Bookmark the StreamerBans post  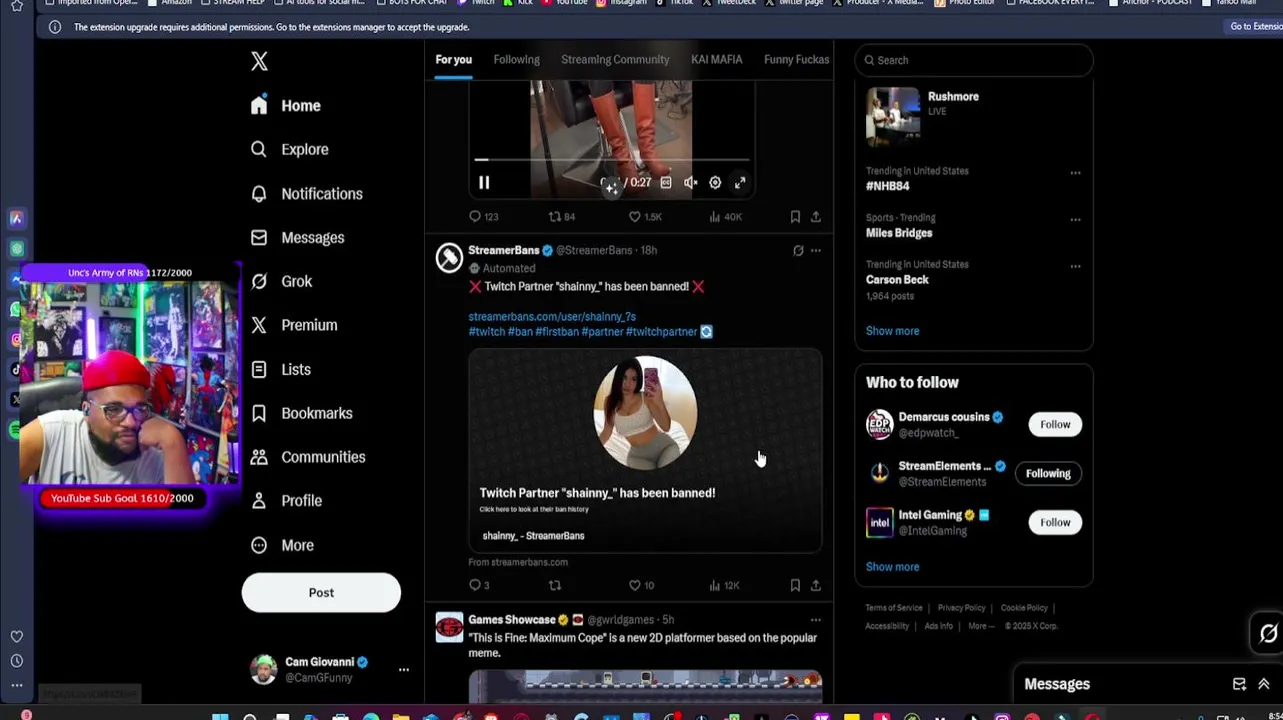(x=795, y=586)
